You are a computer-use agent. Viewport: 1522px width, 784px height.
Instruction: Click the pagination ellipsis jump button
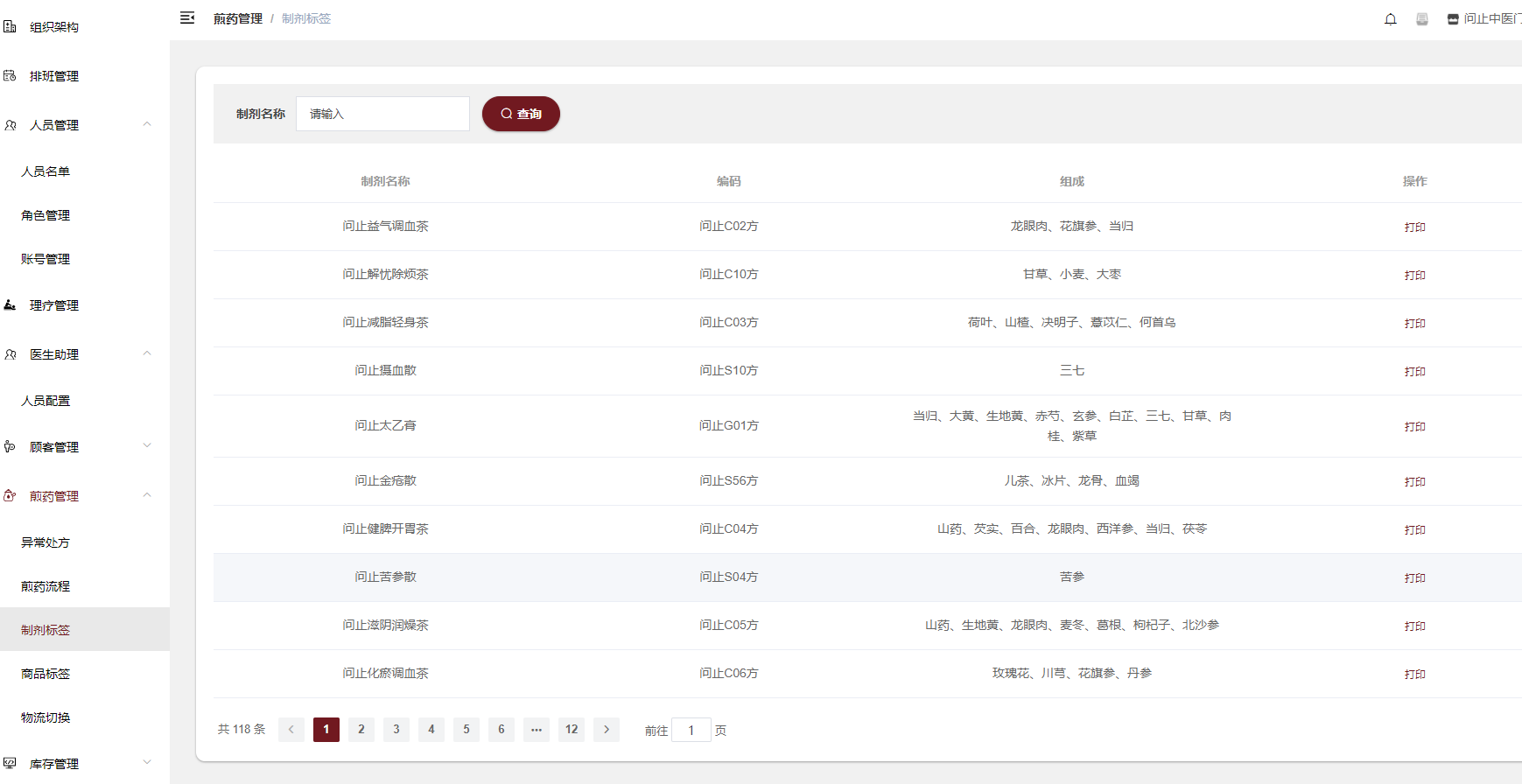[537, 729]
